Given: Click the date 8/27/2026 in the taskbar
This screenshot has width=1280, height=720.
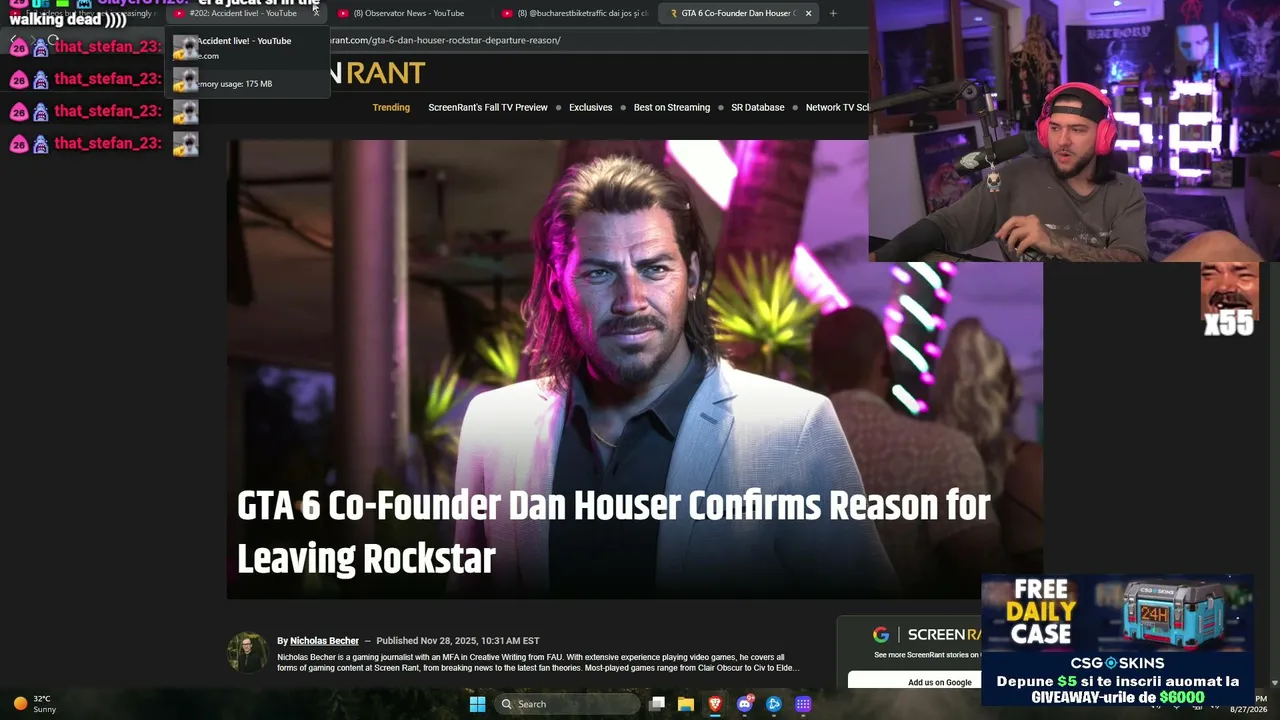Looking at the screenshot, I should coord(1248,709).
